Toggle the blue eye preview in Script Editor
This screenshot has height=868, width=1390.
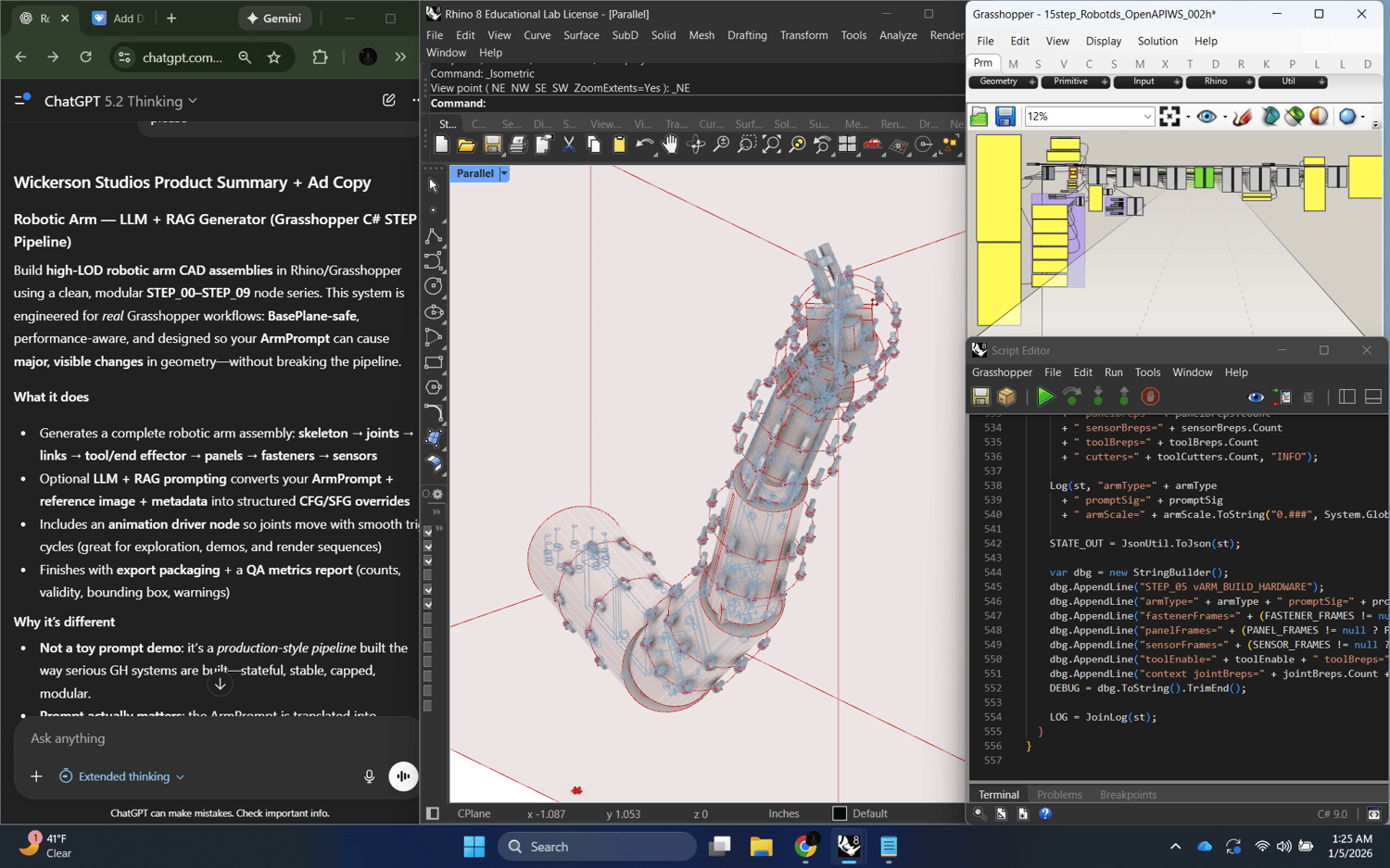[x=1256, y=396]
